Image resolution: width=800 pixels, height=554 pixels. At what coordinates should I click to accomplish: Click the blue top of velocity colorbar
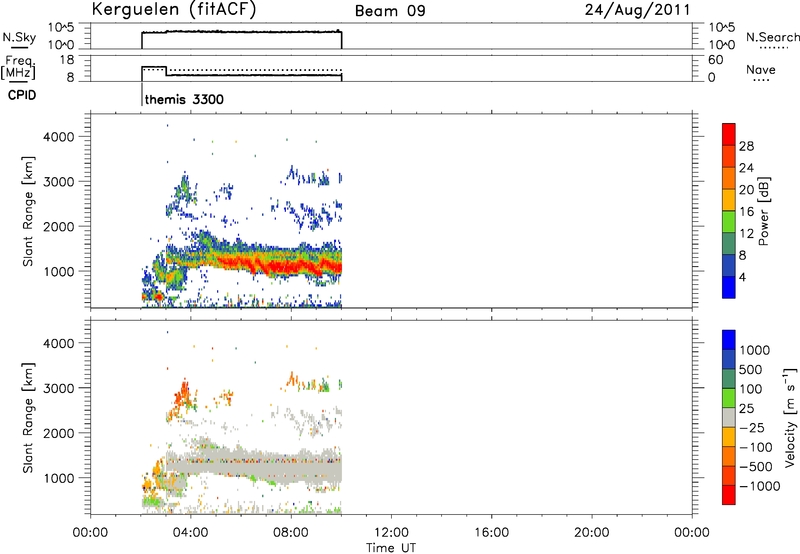pyautogui.click(x=729, y=340)
